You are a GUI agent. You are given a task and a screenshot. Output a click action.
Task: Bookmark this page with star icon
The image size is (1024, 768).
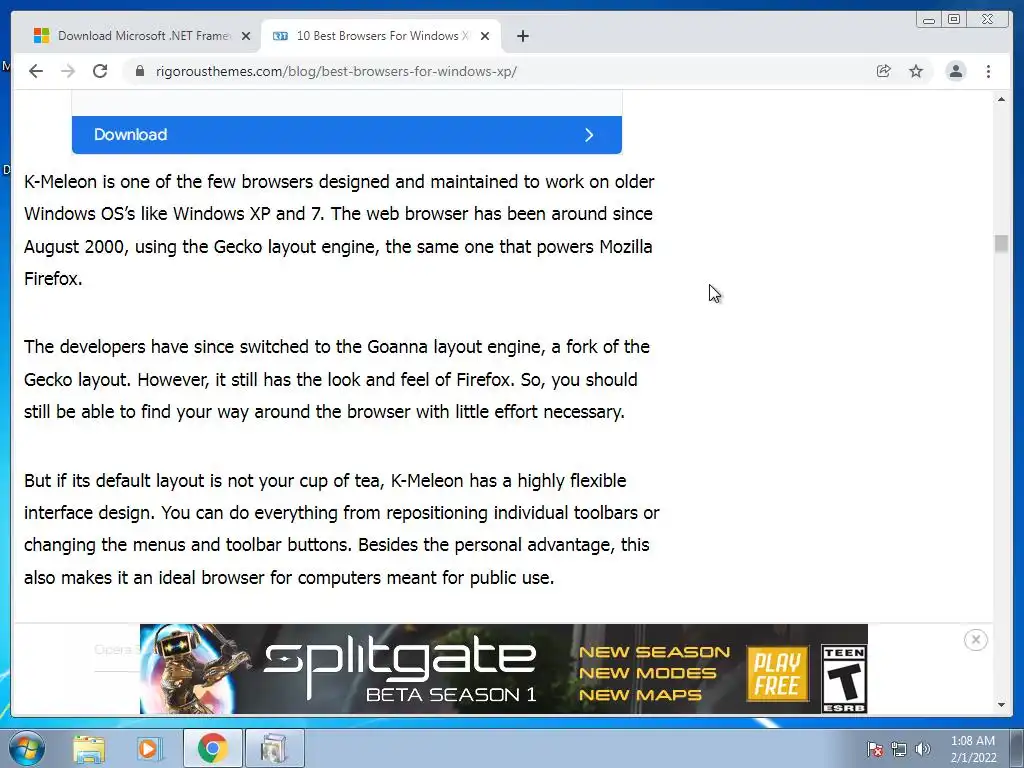(x=916, y=71)
